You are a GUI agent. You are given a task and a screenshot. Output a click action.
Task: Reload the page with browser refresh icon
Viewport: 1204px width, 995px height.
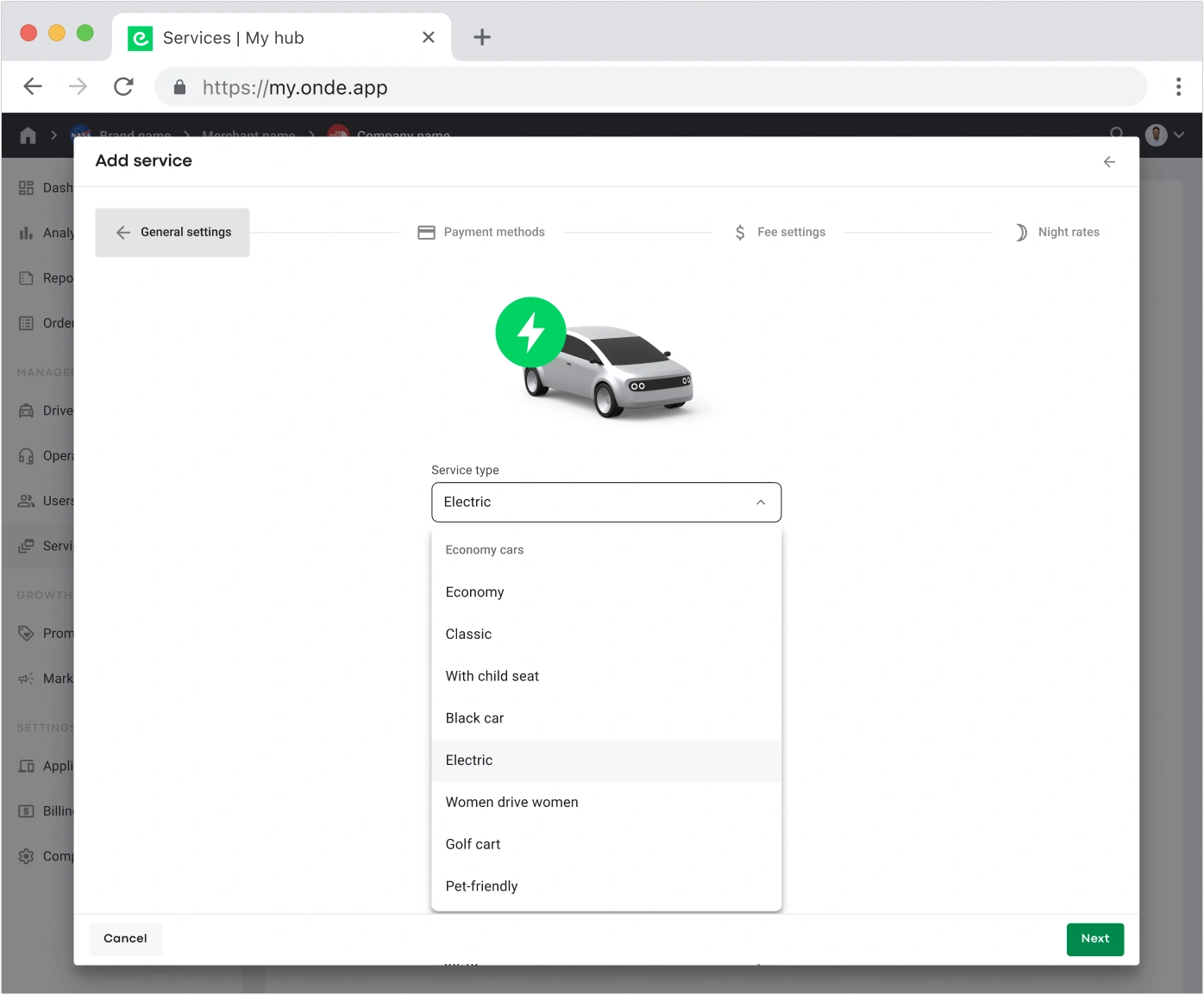(x=123, y=87)
